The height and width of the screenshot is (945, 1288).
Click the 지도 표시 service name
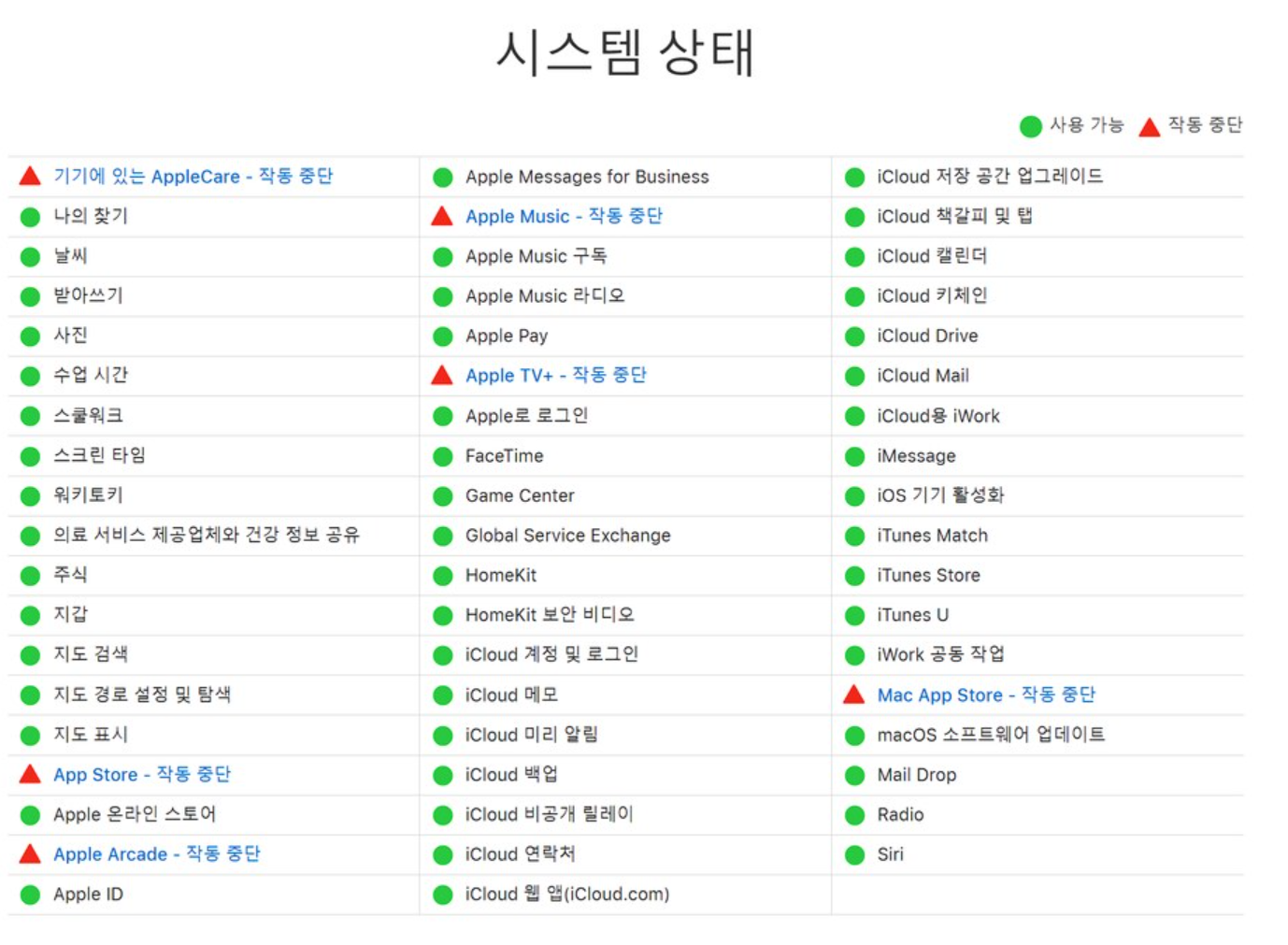point(91,734)
